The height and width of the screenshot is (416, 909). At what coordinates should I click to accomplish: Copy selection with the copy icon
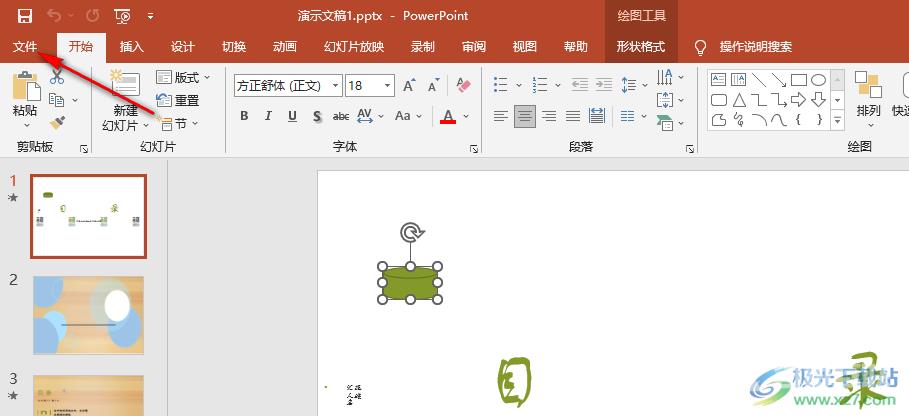[x=56, y=100]
